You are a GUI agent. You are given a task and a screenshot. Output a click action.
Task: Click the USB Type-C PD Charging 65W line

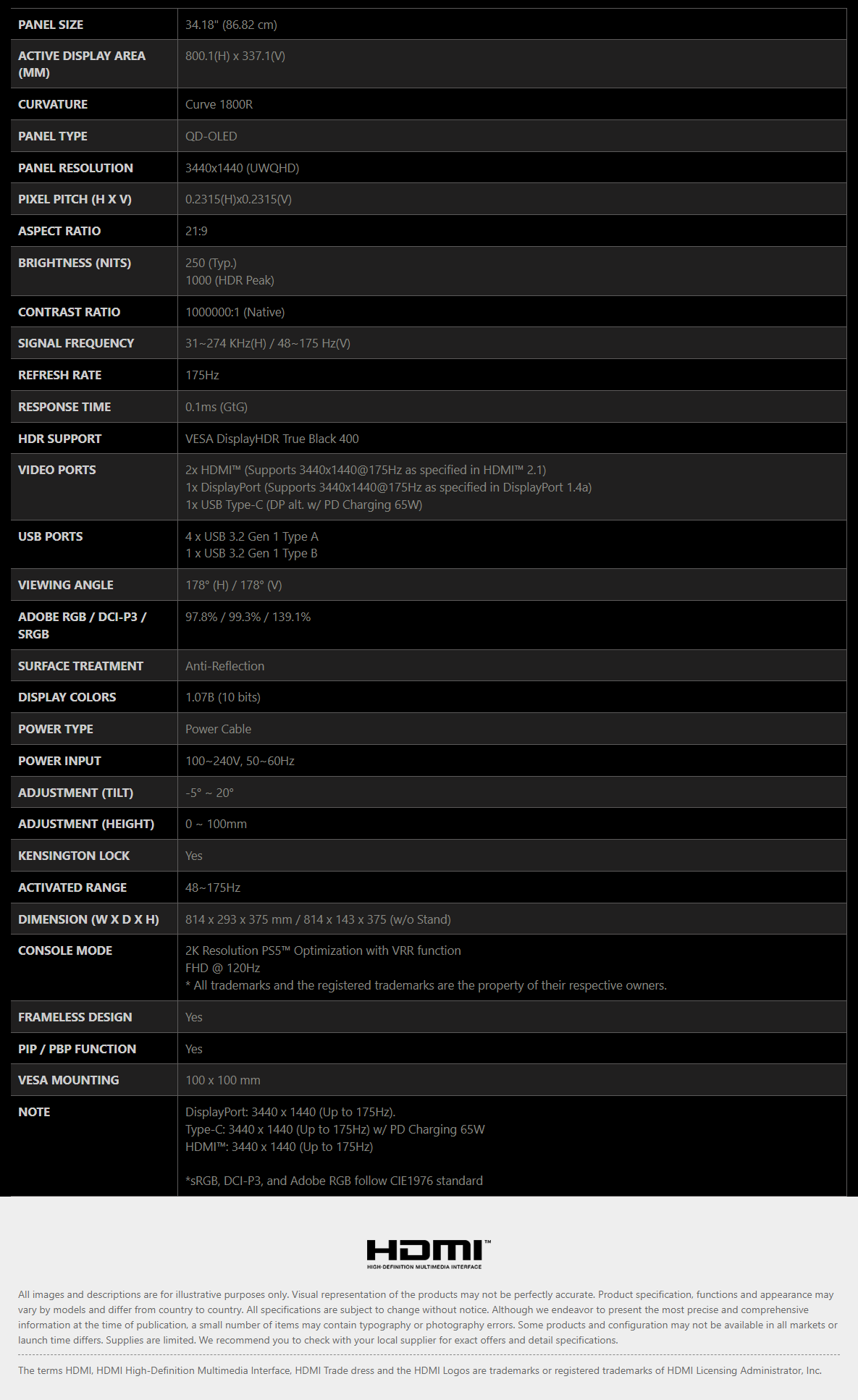[x=303, y=505]
